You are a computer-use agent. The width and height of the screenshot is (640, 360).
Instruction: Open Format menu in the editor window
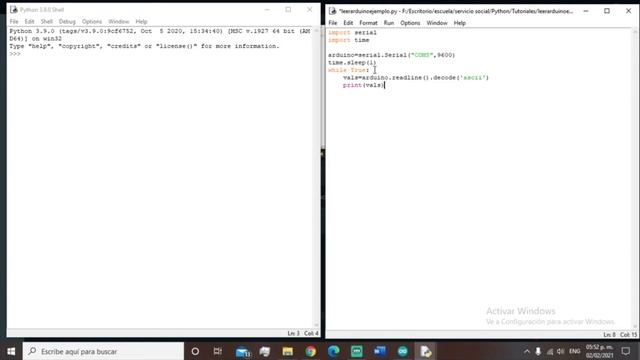[x=368, y=23]
